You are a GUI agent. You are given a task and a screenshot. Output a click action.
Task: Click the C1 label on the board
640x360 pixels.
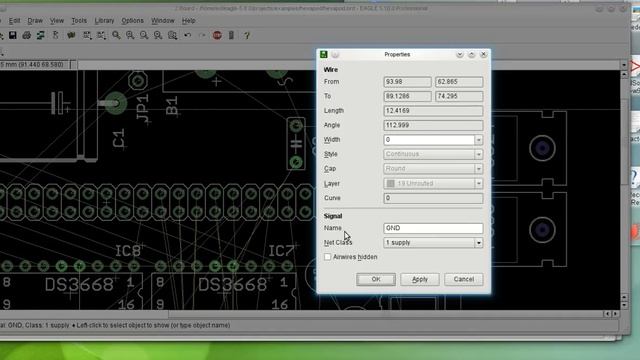coord(119,138)
